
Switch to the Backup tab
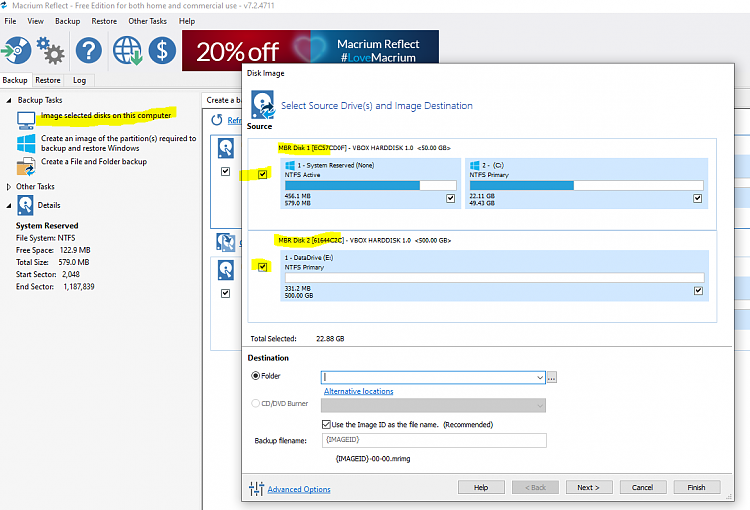click(x=15, y=80)
